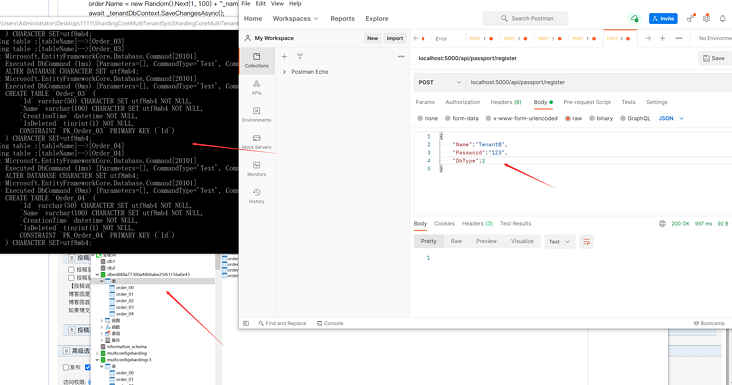
Task: Open the Console from footer
Action: coord(330,323)
